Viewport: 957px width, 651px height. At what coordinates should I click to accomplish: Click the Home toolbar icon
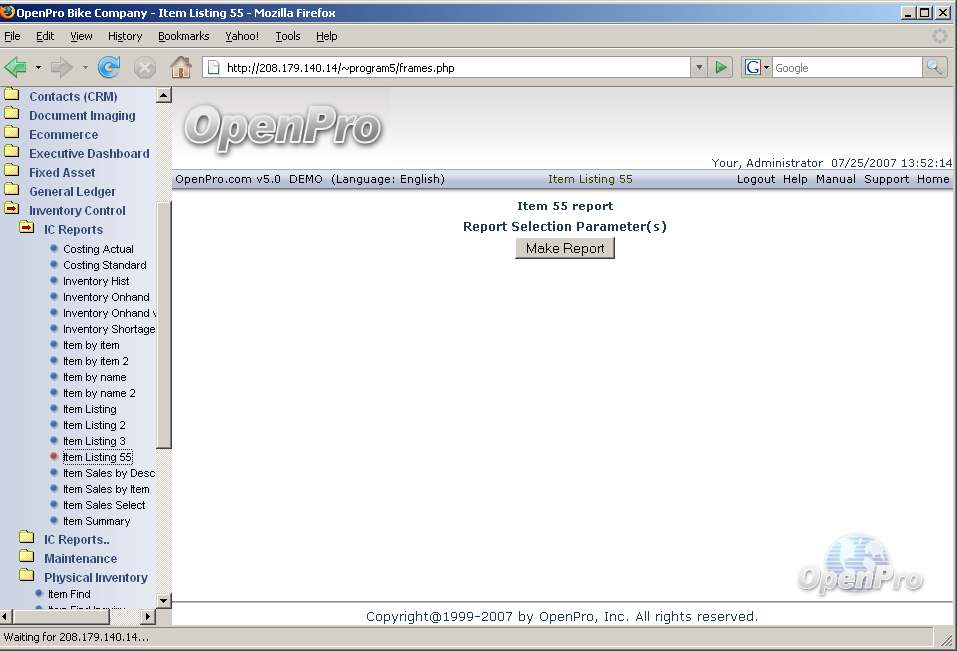[x=180, y=67]
